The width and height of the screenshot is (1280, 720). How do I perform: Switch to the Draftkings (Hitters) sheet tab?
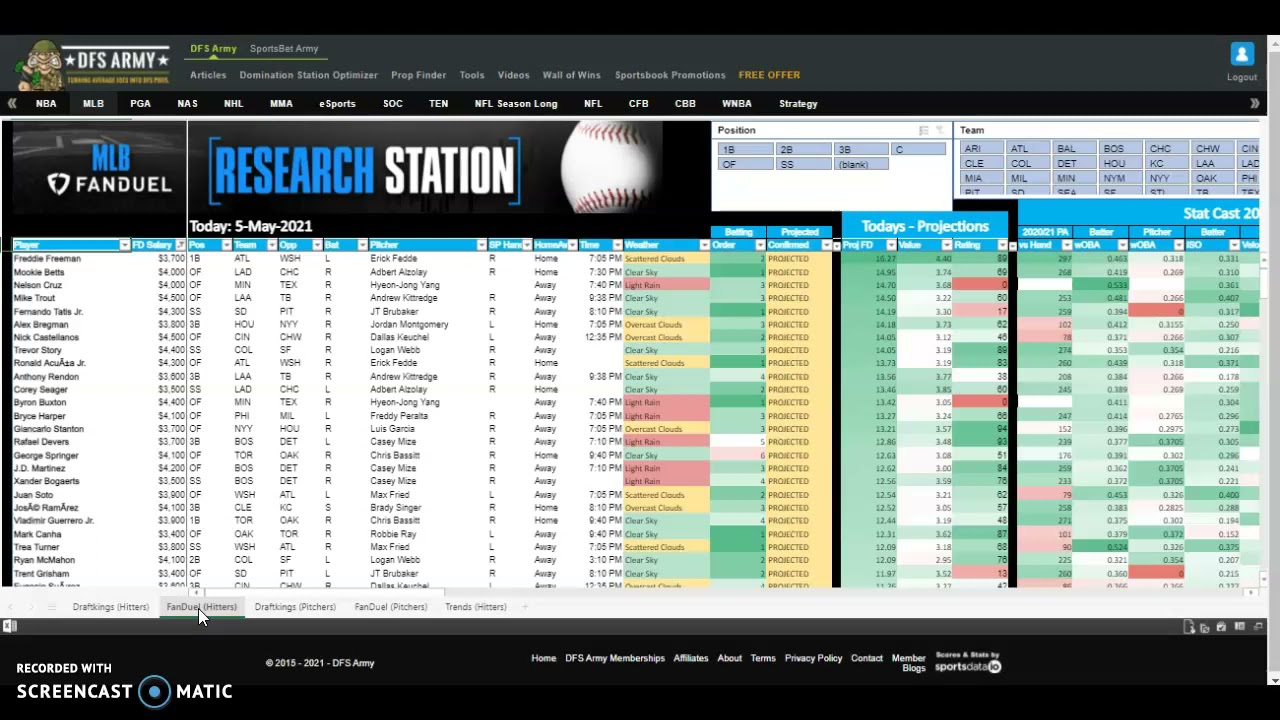pos(111,607)
